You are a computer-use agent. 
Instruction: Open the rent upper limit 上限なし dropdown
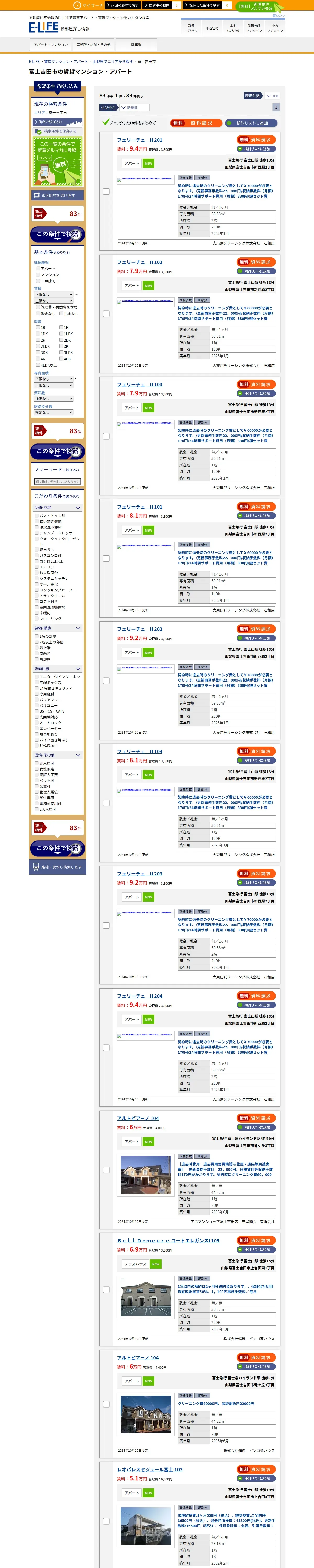(x=54, y=301)
